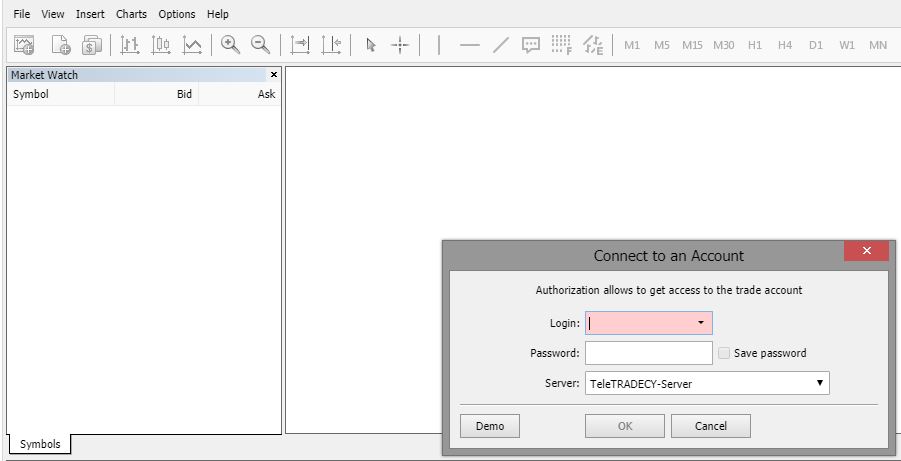Screen dimensions: 901x461
Task: Open the Help menu
Action: tap(218, 14)
